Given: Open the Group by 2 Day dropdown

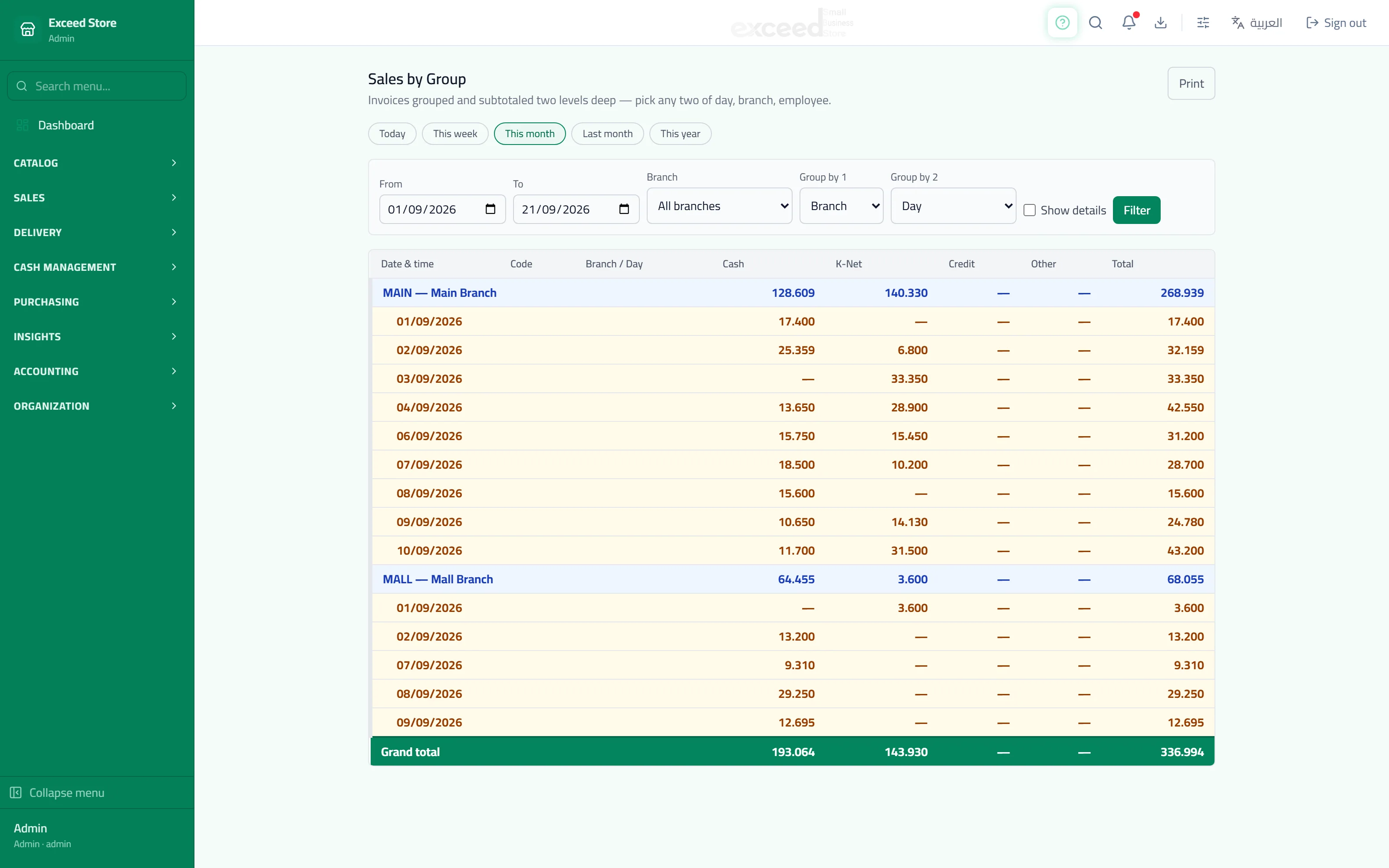Looking at the screenshot, I should click(953, 206).
